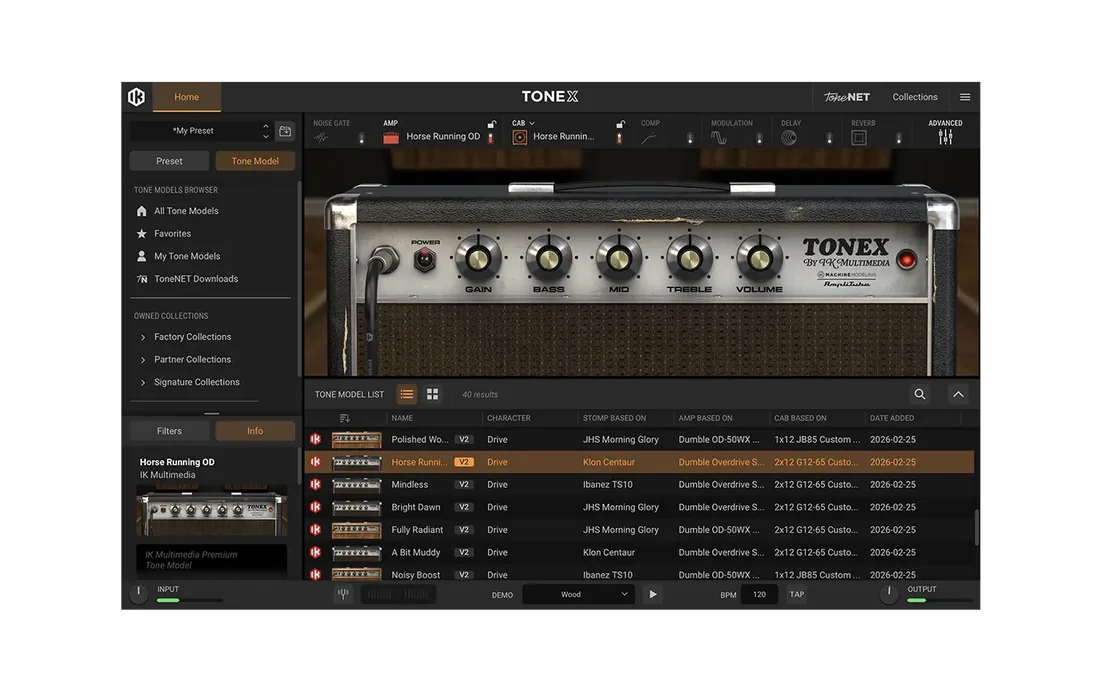Click the Delay concentric circles icon

coord(789,137)
